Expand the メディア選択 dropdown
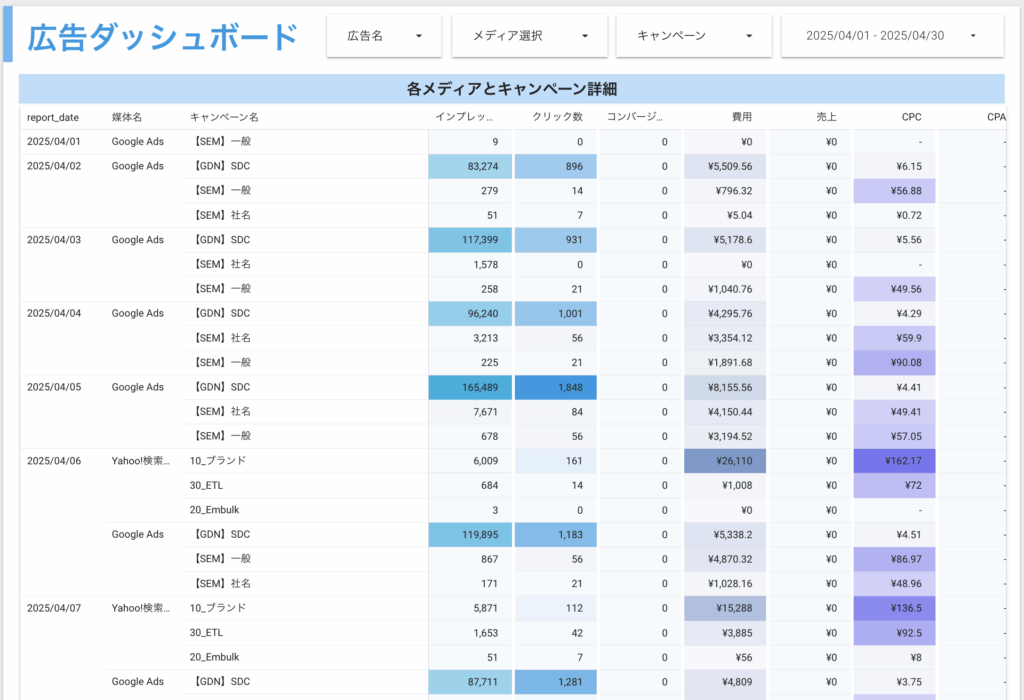Screen dimensions: 1024x700 [x=529, y=36]
